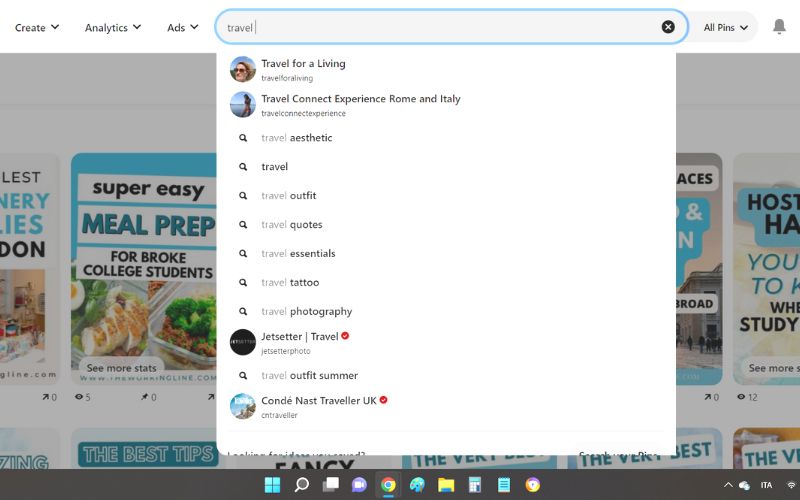Open Jetsetter | Travel verified profile
Screen dimensions: 800x500
pos(446,342)
